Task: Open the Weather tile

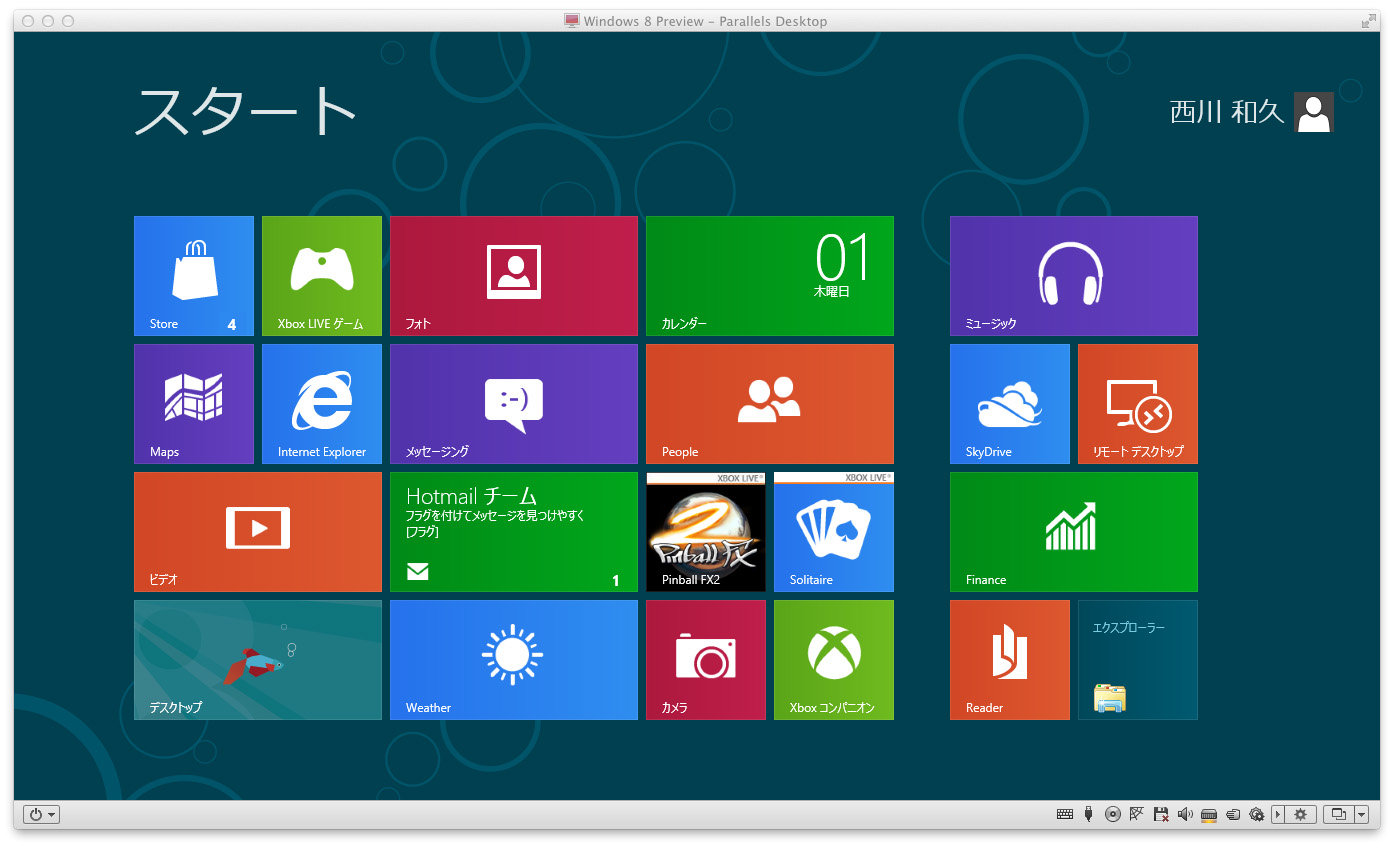Action: [x=514, y=660]
